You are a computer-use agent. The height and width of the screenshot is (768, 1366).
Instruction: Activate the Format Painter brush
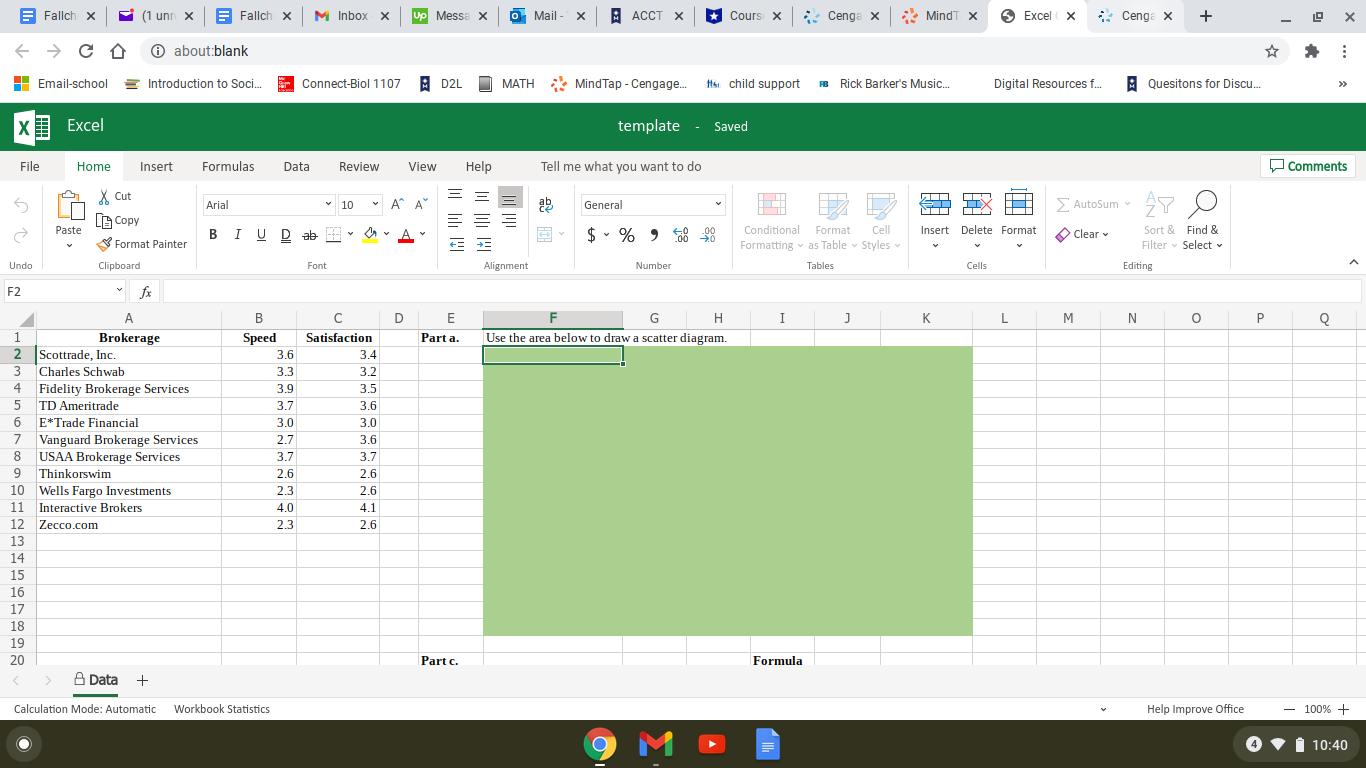point(104,244)
